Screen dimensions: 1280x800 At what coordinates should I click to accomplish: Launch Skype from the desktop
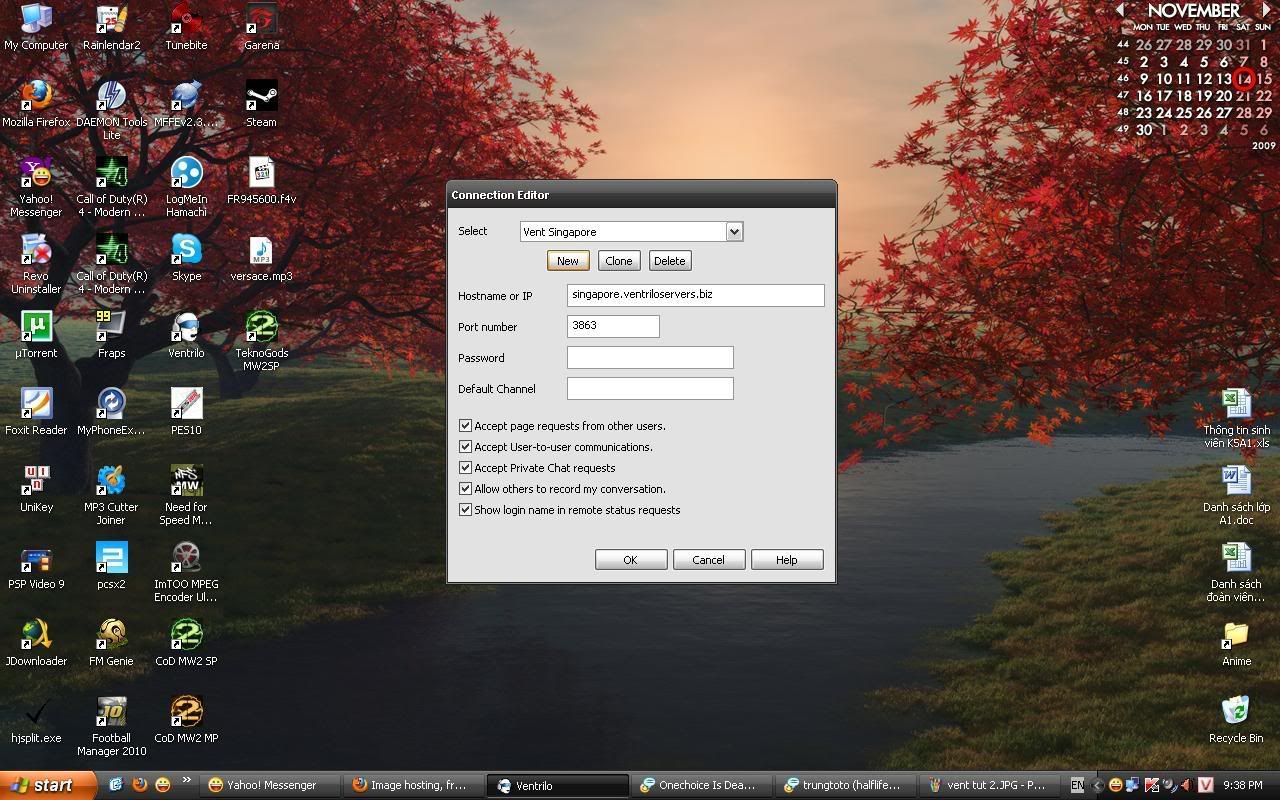[186, 258]
